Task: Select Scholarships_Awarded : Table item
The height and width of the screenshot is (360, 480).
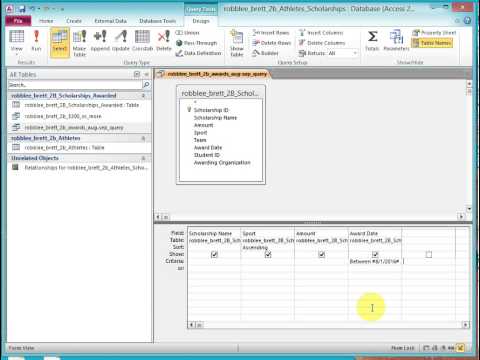Action: click(x=79, y=105)
